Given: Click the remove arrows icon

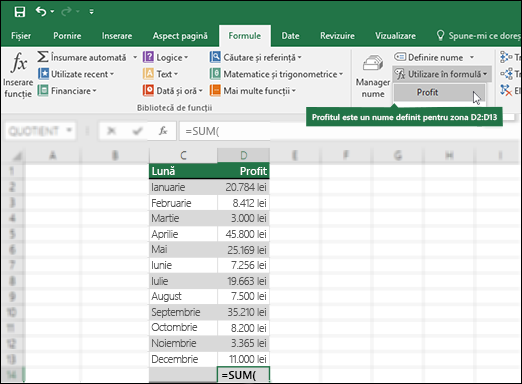Looking at the screenshot, I should [506, 90].
